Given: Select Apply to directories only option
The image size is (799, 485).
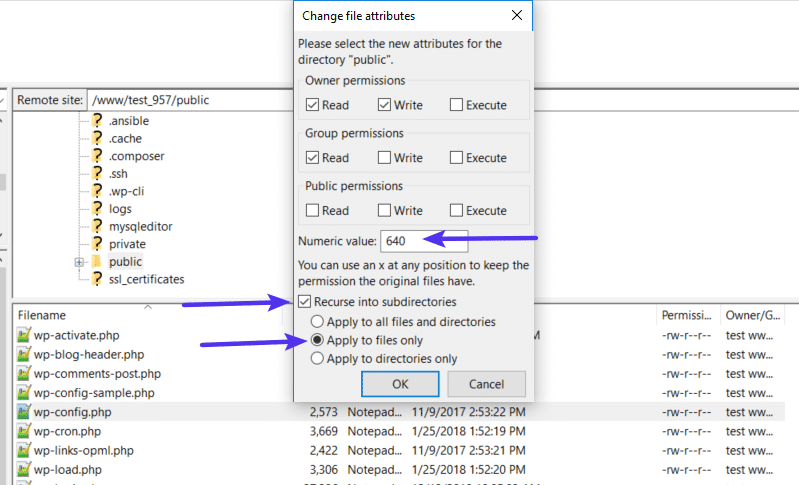Looking at the screenshot, I should click(318, 358).
